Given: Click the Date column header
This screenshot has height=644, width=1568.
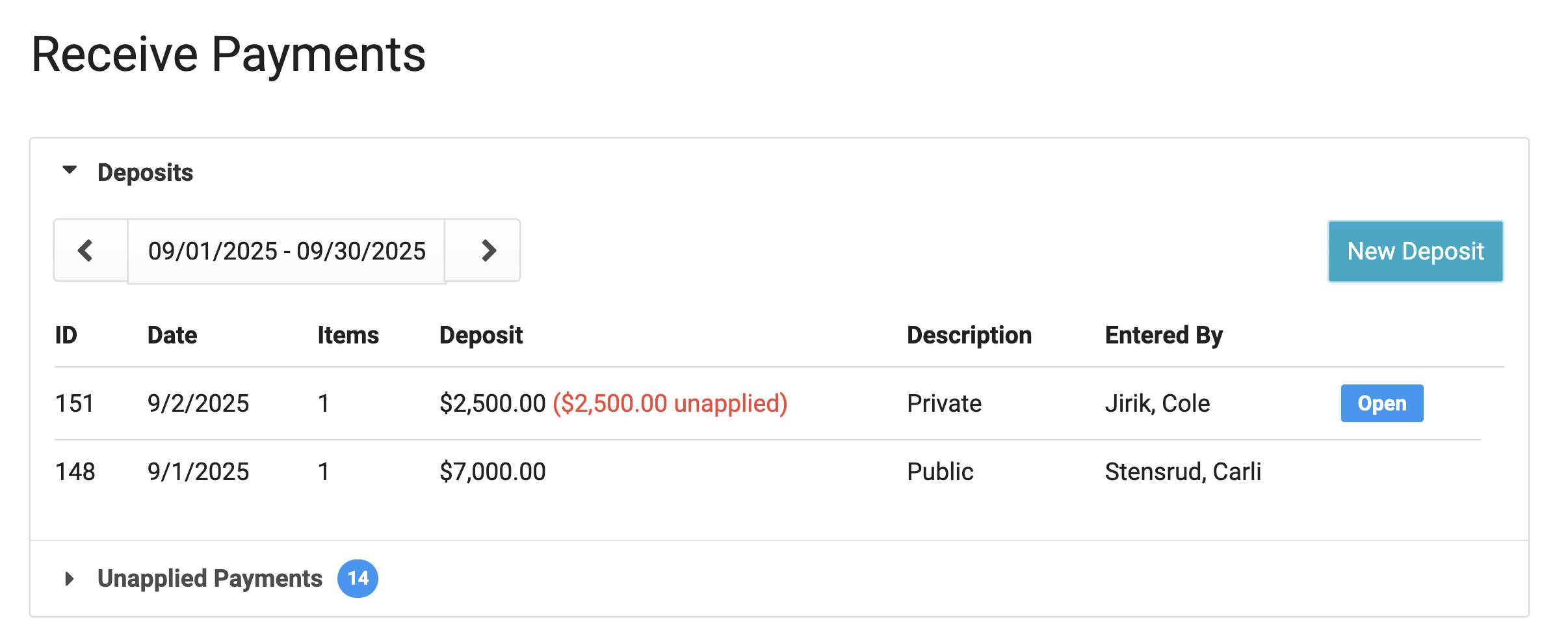Looking at the screenshot, I should click(x=172, y=335).
